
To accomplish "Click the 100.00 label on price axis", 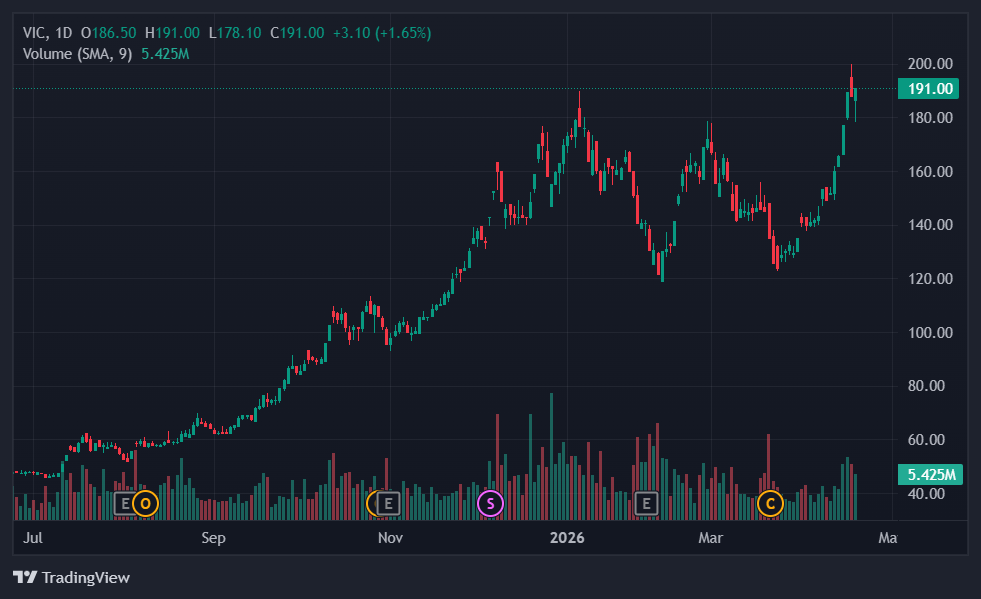I will tap(928, 332).
